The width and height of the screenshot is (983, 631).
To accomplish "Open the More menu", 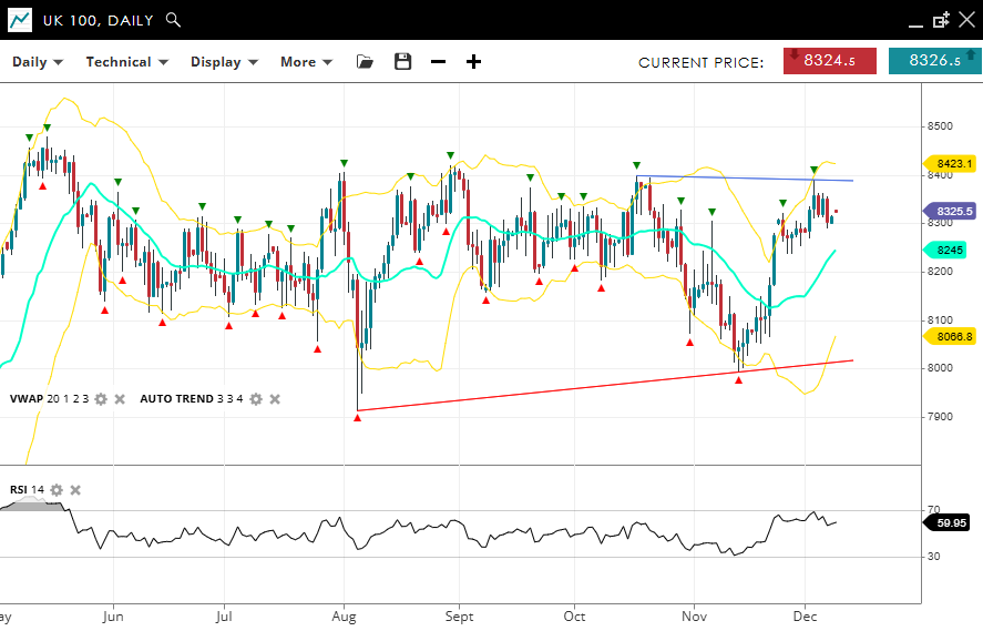I will 306,62.
